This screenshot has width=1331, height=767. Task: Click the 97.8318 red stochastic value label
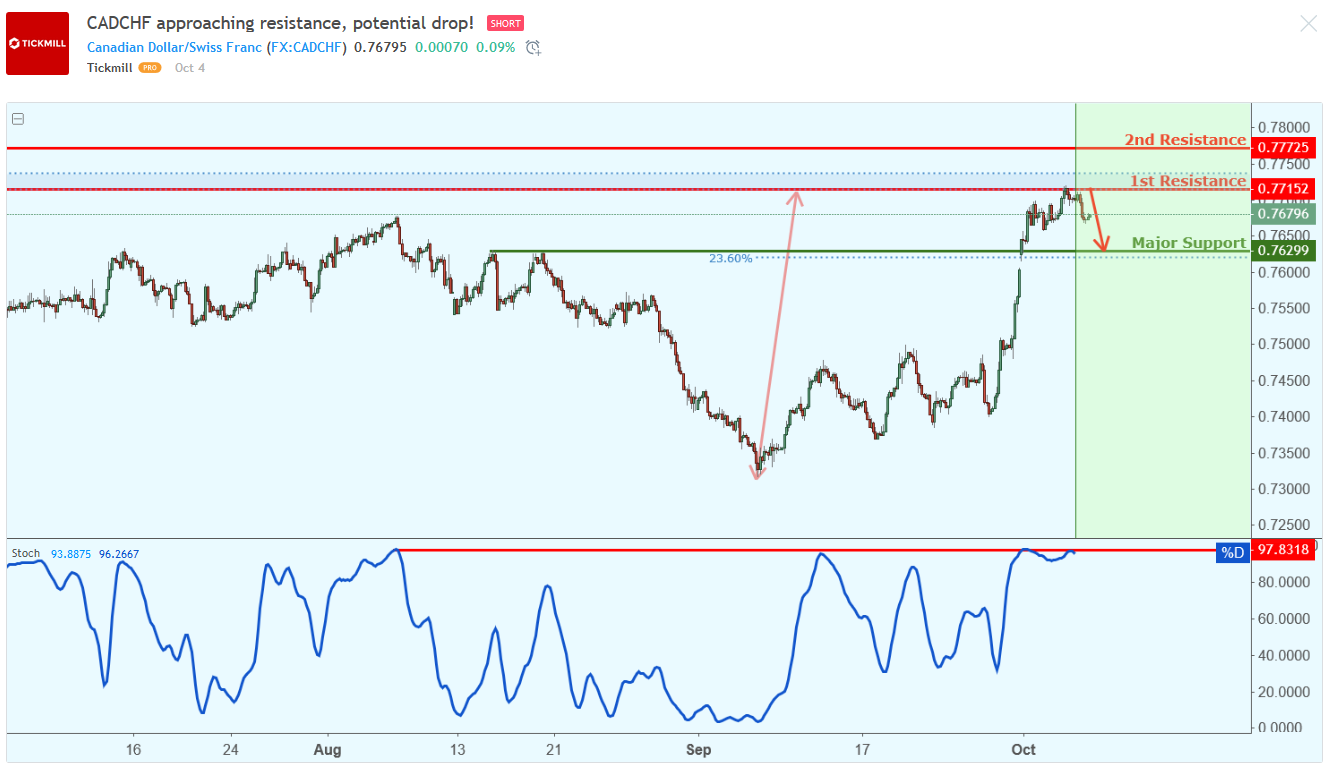click(x=1283, y=550)
